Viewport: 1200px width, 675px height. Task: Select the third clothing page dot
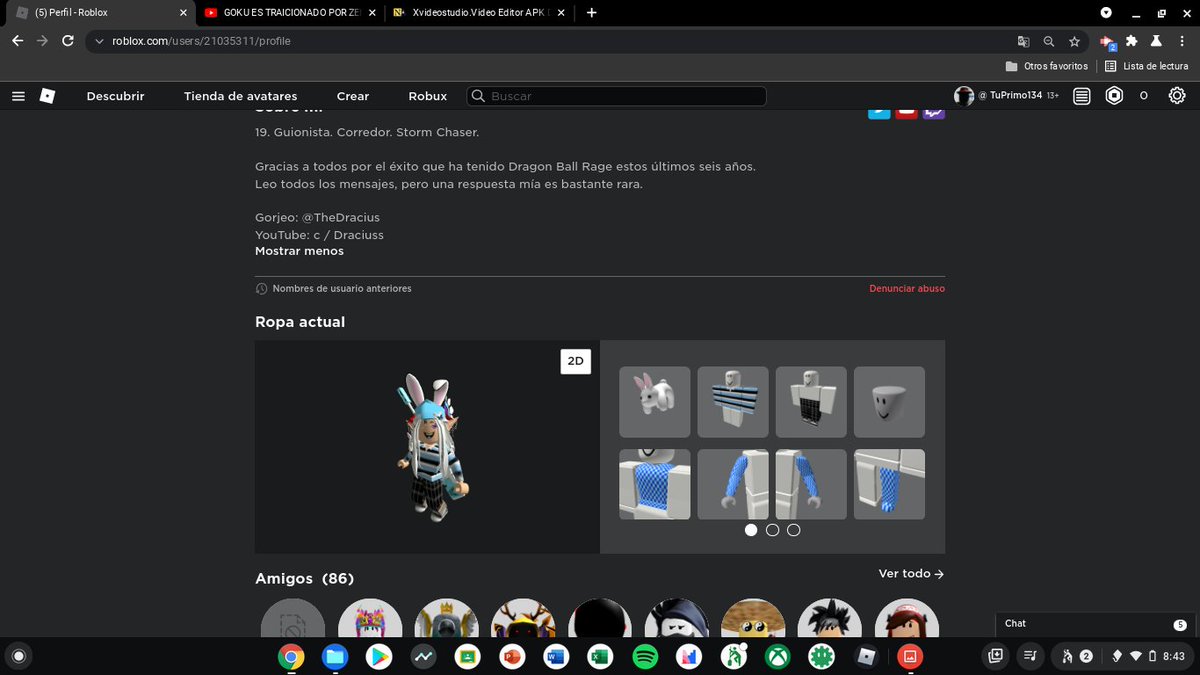(x=794, y=530)
